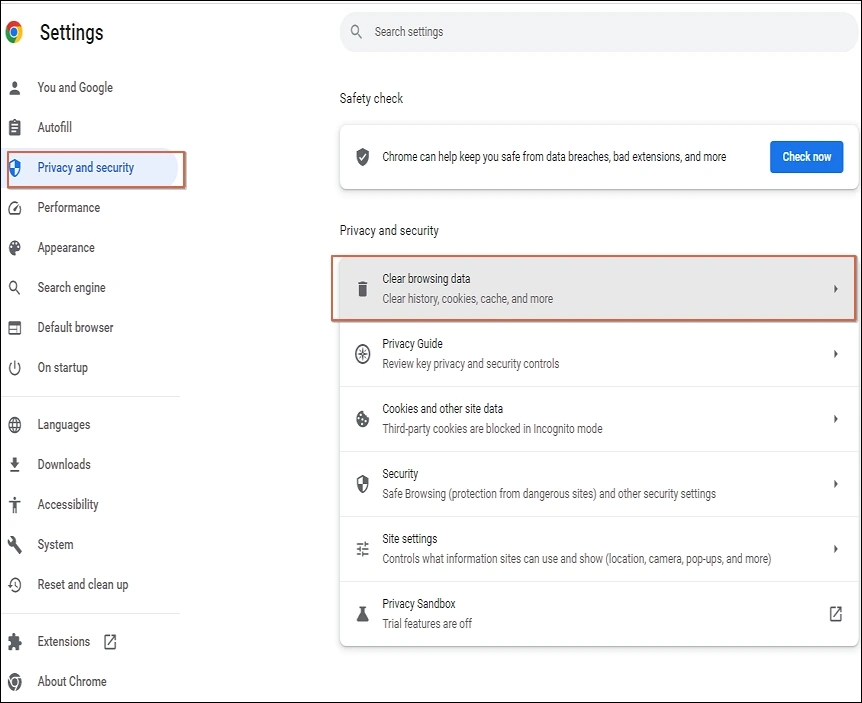
Task: Open Default browser settings
Action: coord(75,328)
